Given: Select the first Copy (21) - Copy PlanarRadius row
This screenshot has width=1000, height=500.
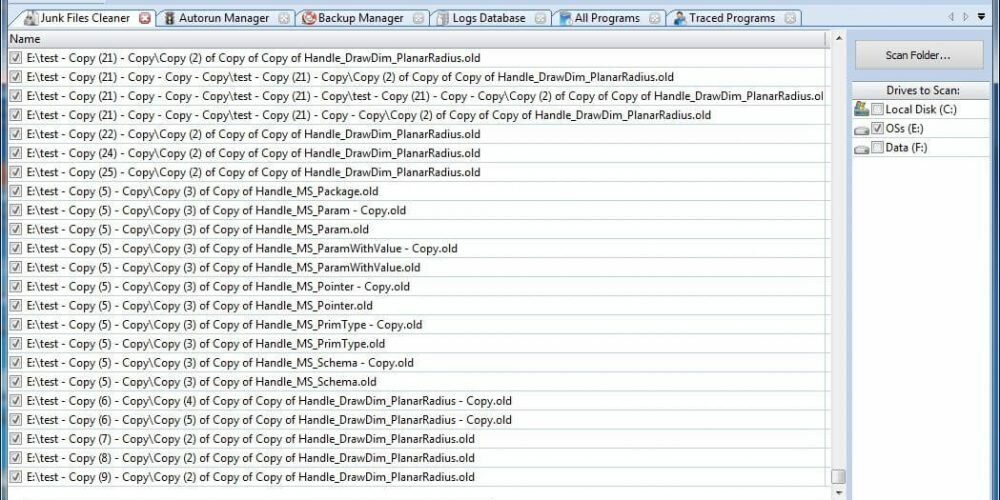Looking at the screenshot, I should (x=418, y=58).
